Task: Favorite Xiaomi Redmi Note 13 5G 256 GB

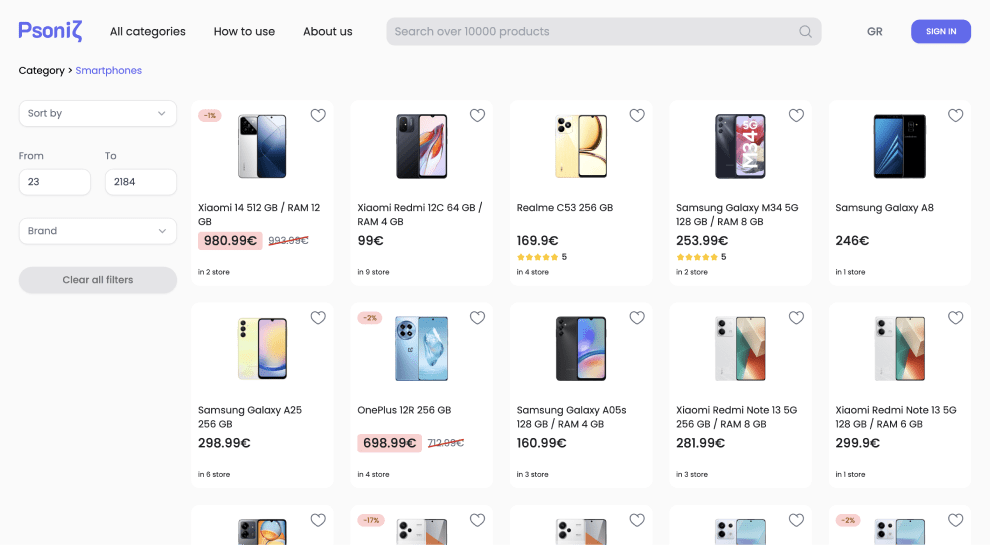Action: pos(796,318)
